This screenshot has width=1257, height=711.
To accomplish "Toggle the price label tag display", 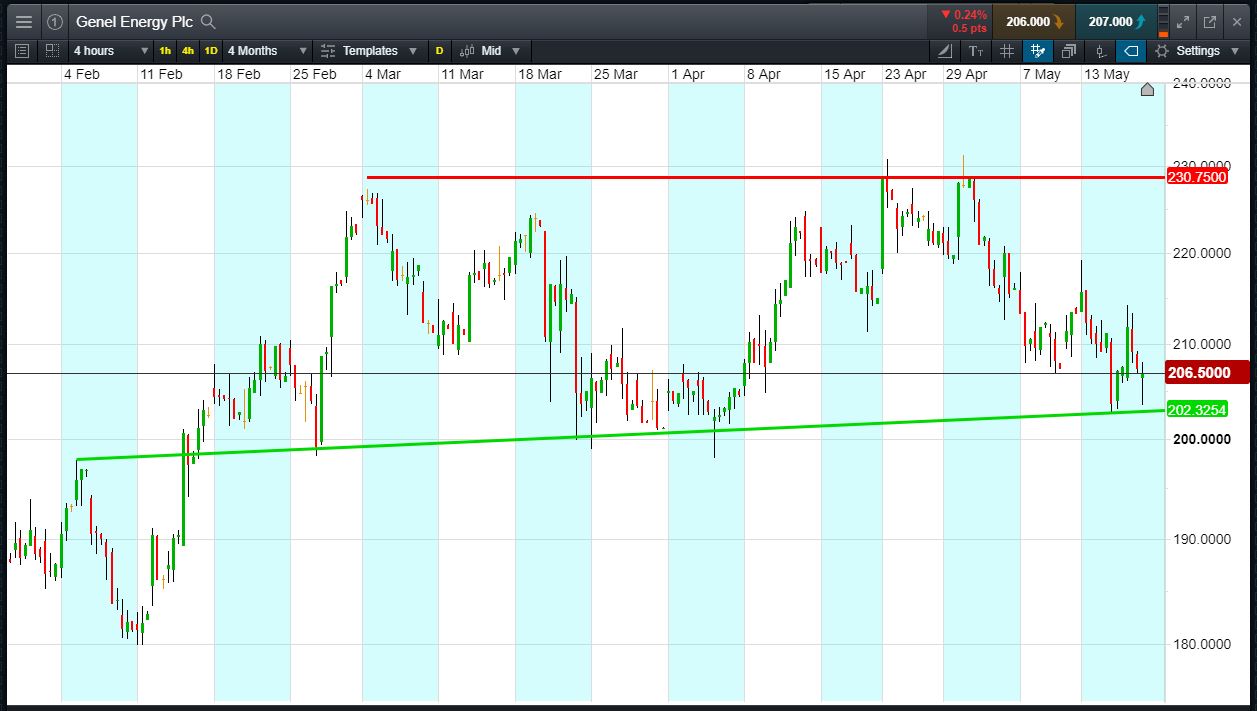I will pos(1131,51).
